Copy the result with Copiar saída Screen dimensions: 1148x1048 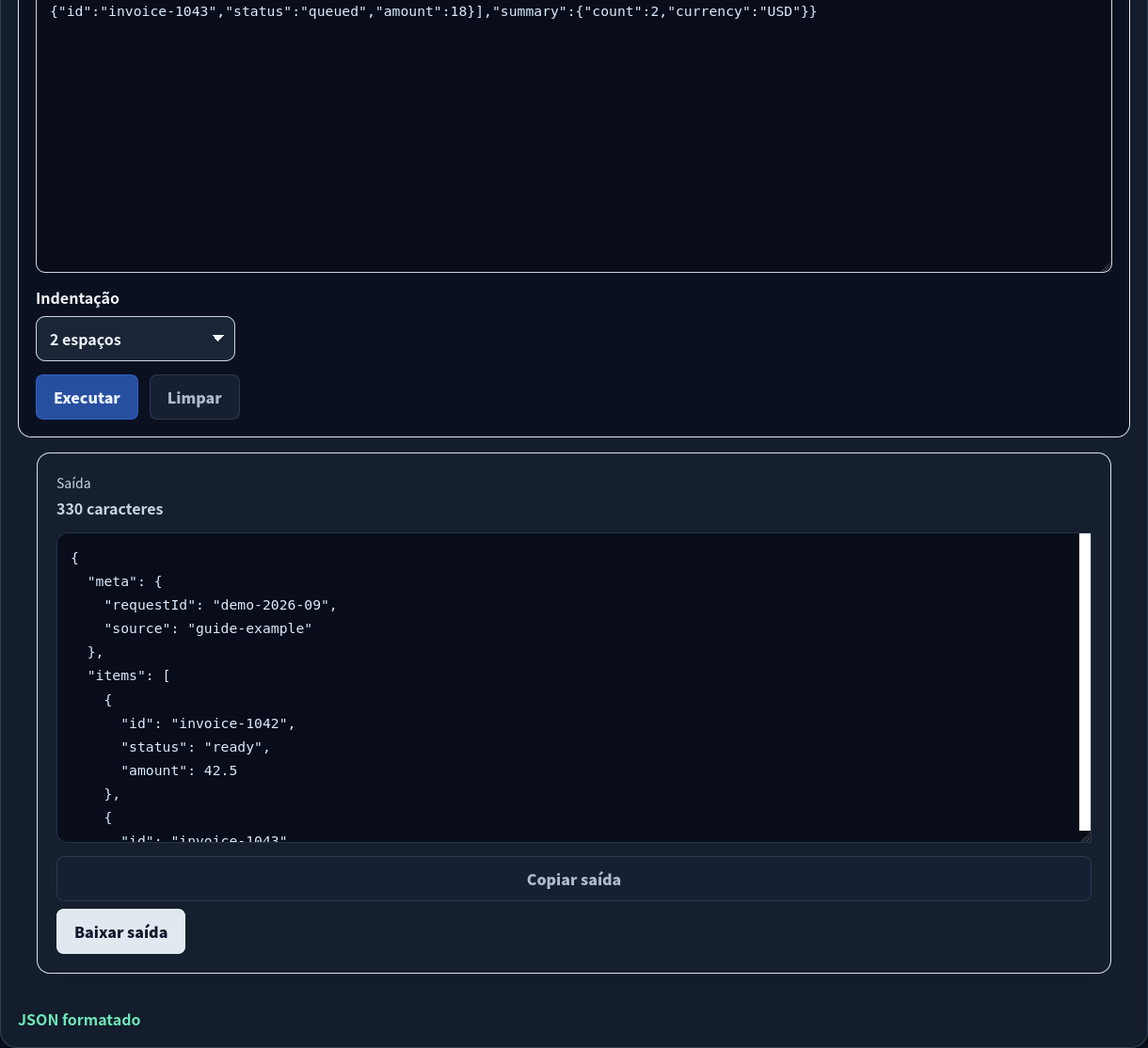pyautogui.click(x=574, y=879)
